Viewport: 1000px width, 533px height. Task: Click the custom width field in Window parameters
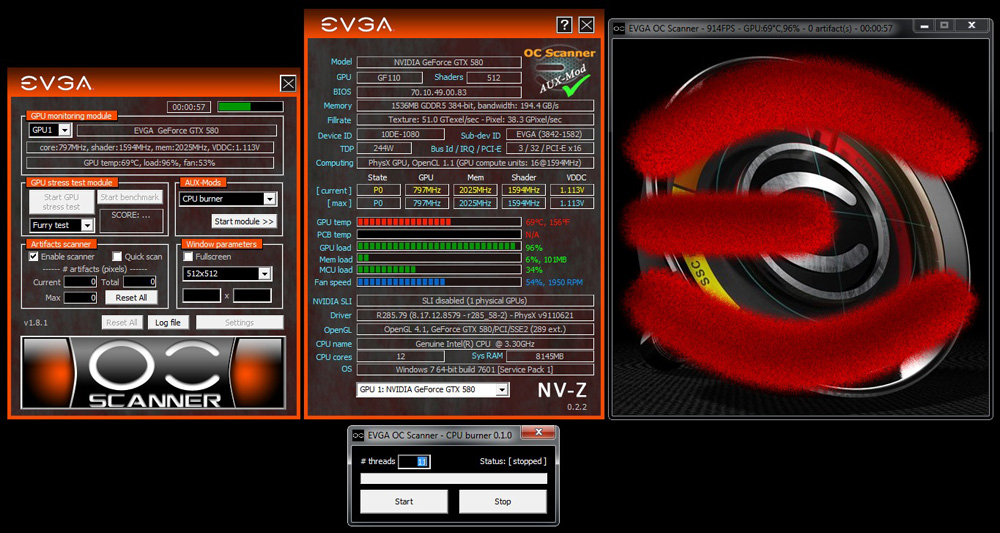pos(202,296)
